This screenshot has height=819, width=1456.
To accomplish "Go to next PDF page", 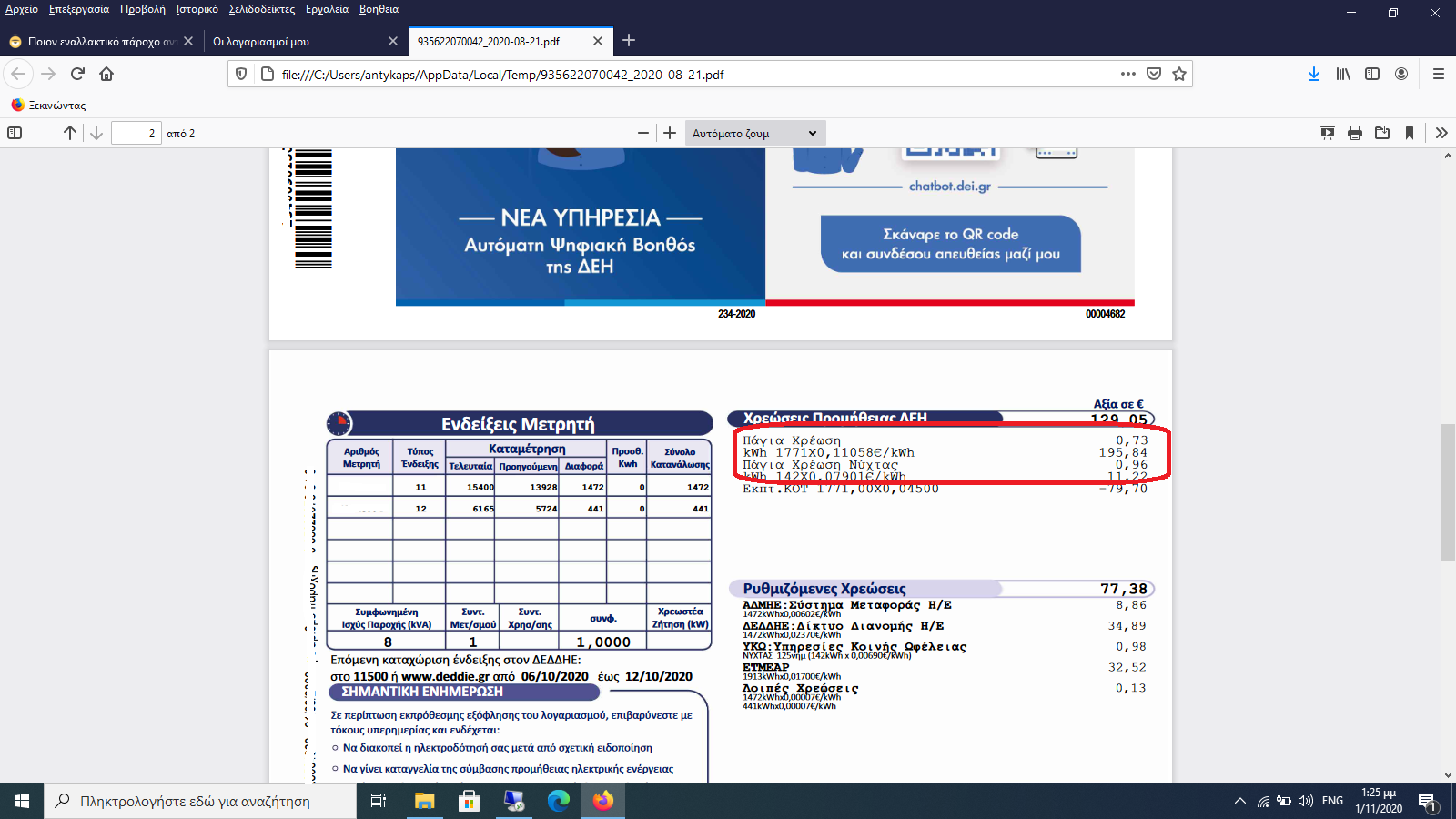I will [96, 133].
